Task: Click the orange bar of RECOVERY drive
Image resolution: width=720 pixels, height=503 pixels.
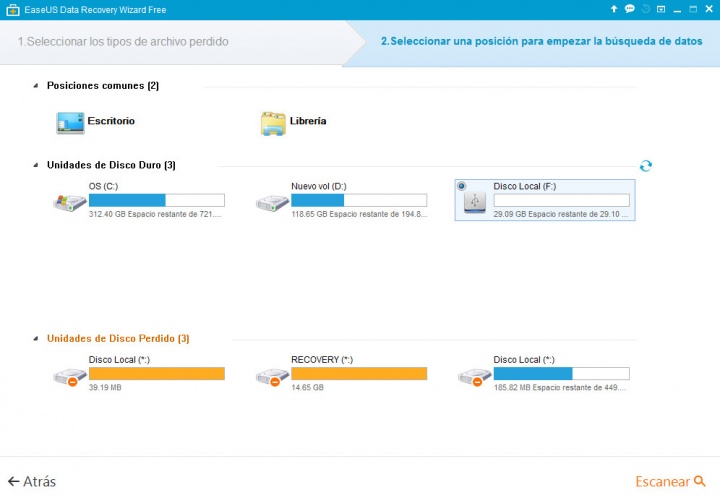Action: click(359, 373)
